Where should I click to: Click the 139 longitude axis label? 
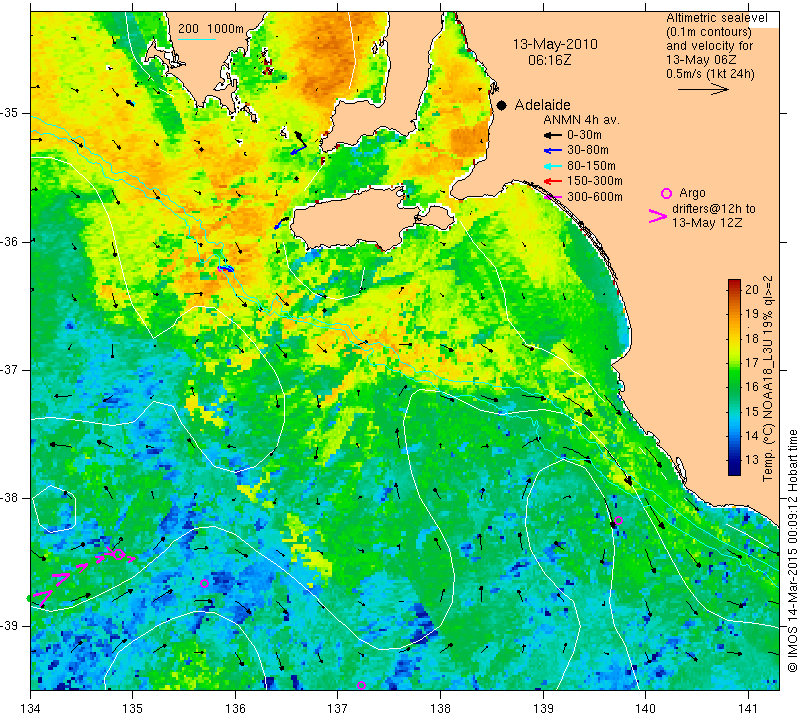click(543, 708)
